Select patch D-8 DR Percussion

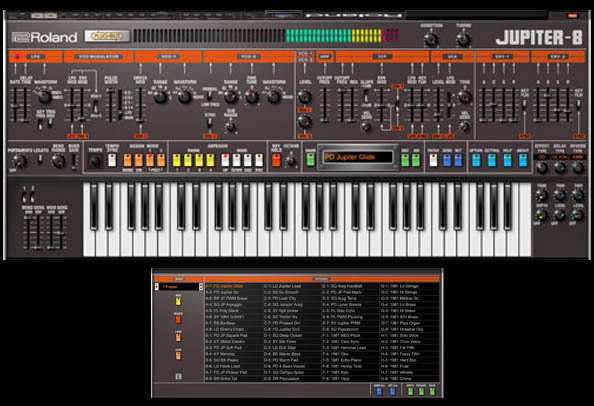tap(292, 379)
